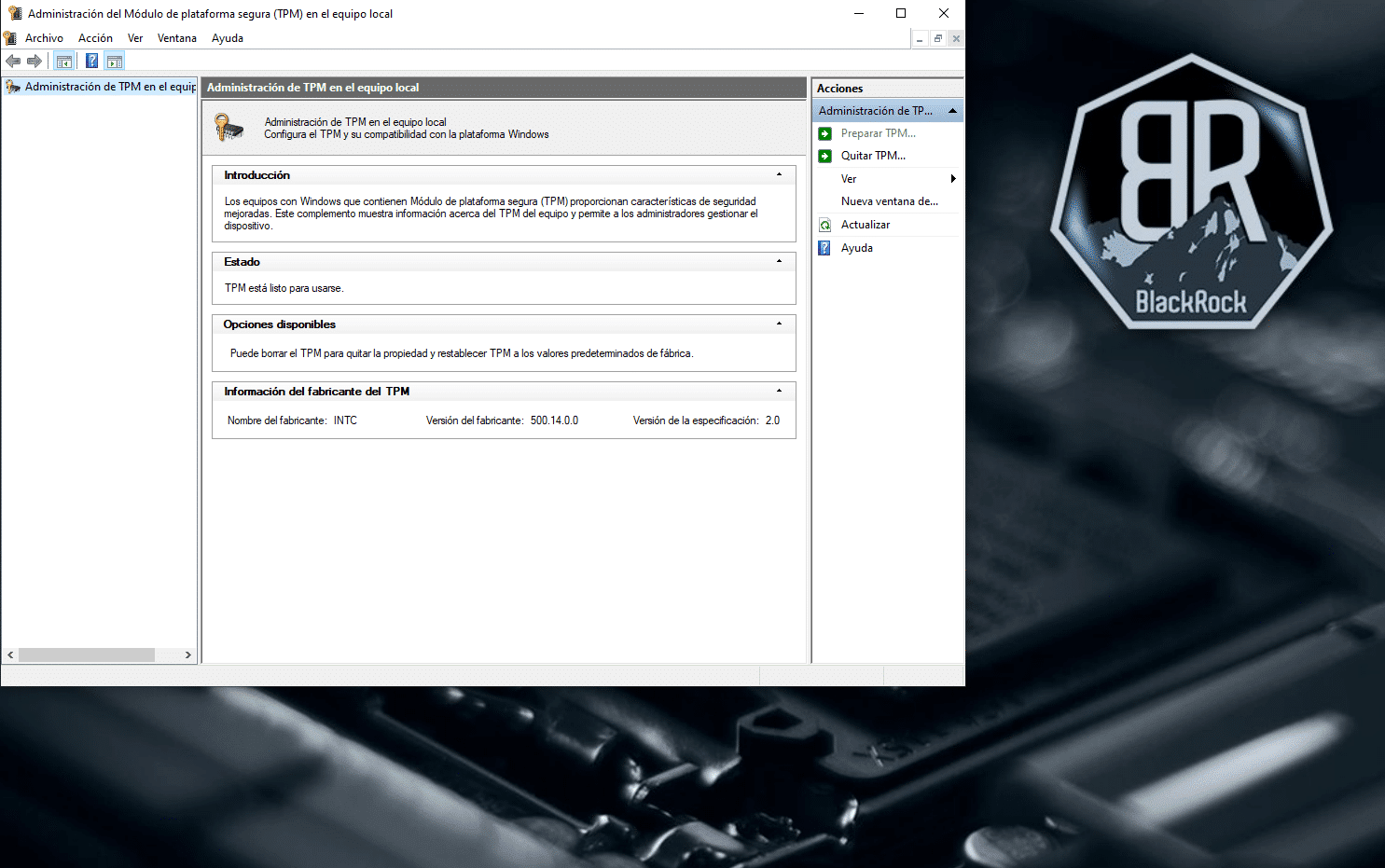The height and width of the screenshot is (868, 1385).
Task: Click the refresh icon next to Actualizar
Action: coord(825,225)
